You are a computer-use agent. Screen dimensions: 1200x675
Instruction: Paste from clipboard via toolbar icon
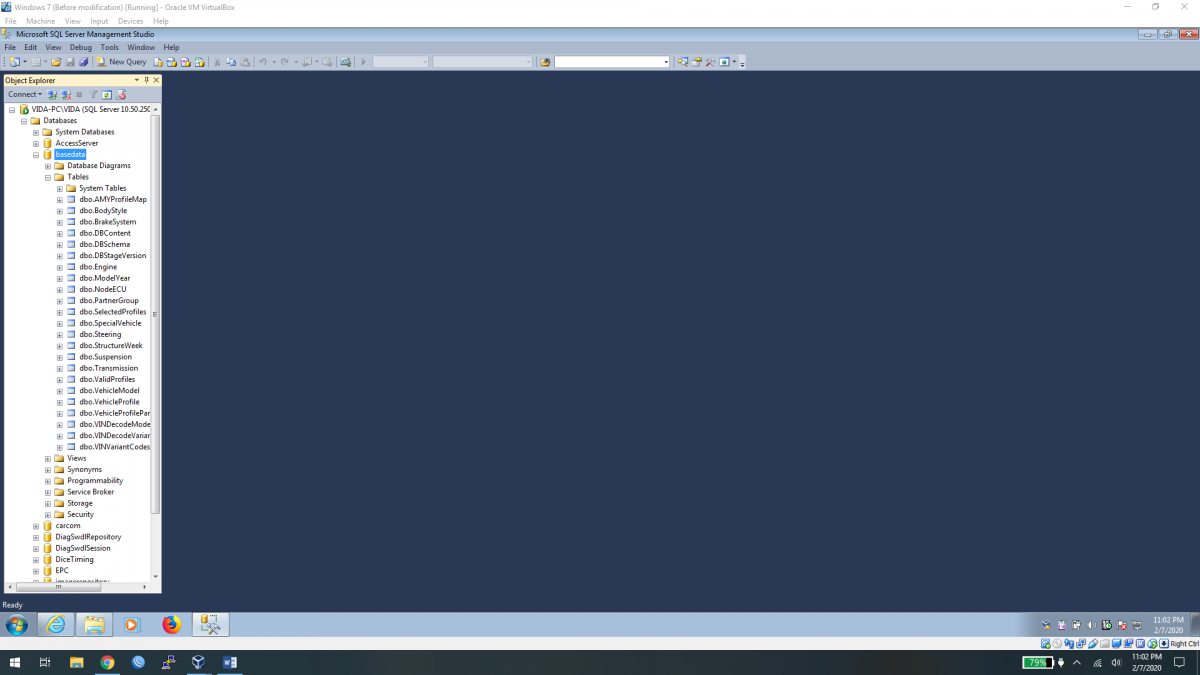click(x=245, y=62)
